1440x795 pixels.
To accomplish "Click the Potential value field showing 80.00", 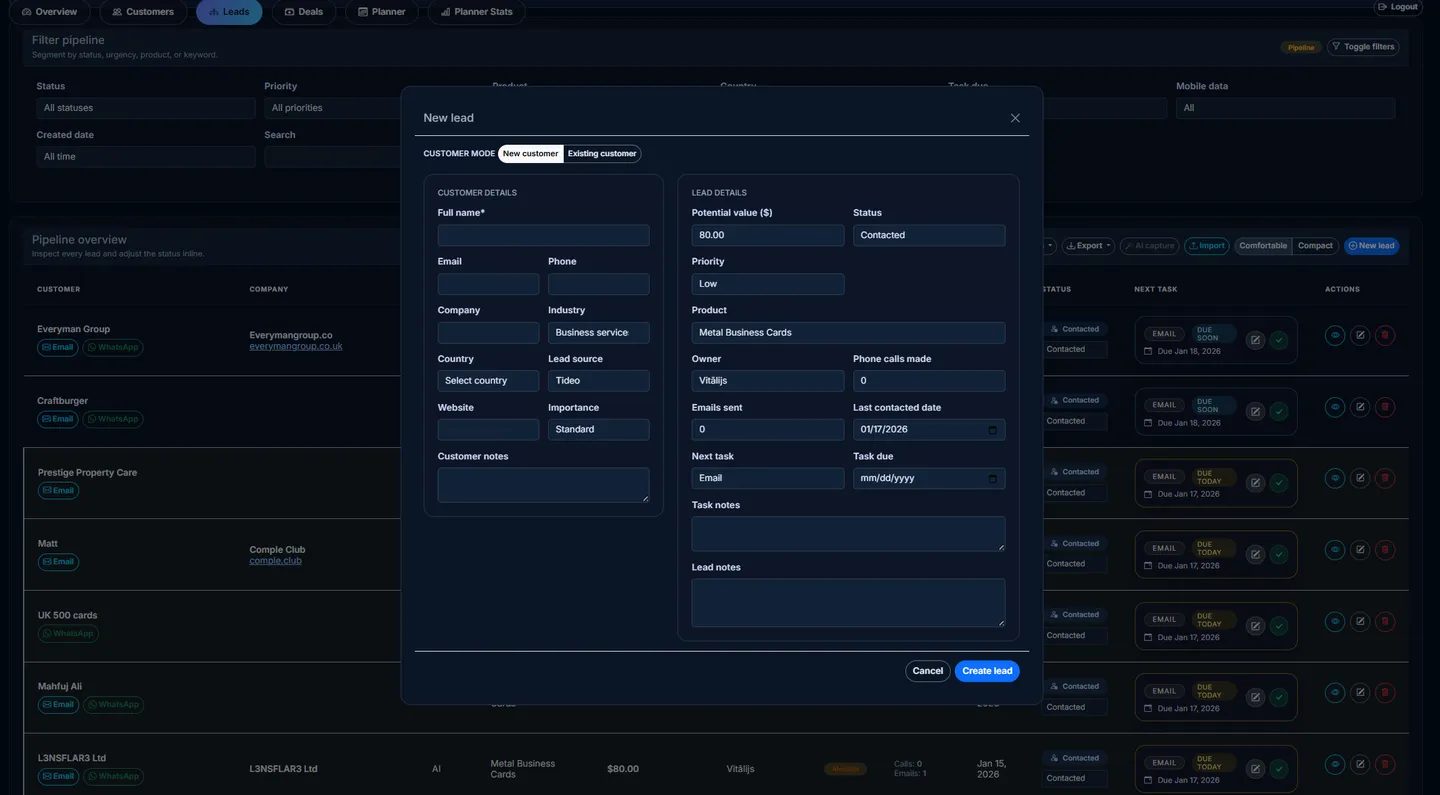I will coord(768,235).
